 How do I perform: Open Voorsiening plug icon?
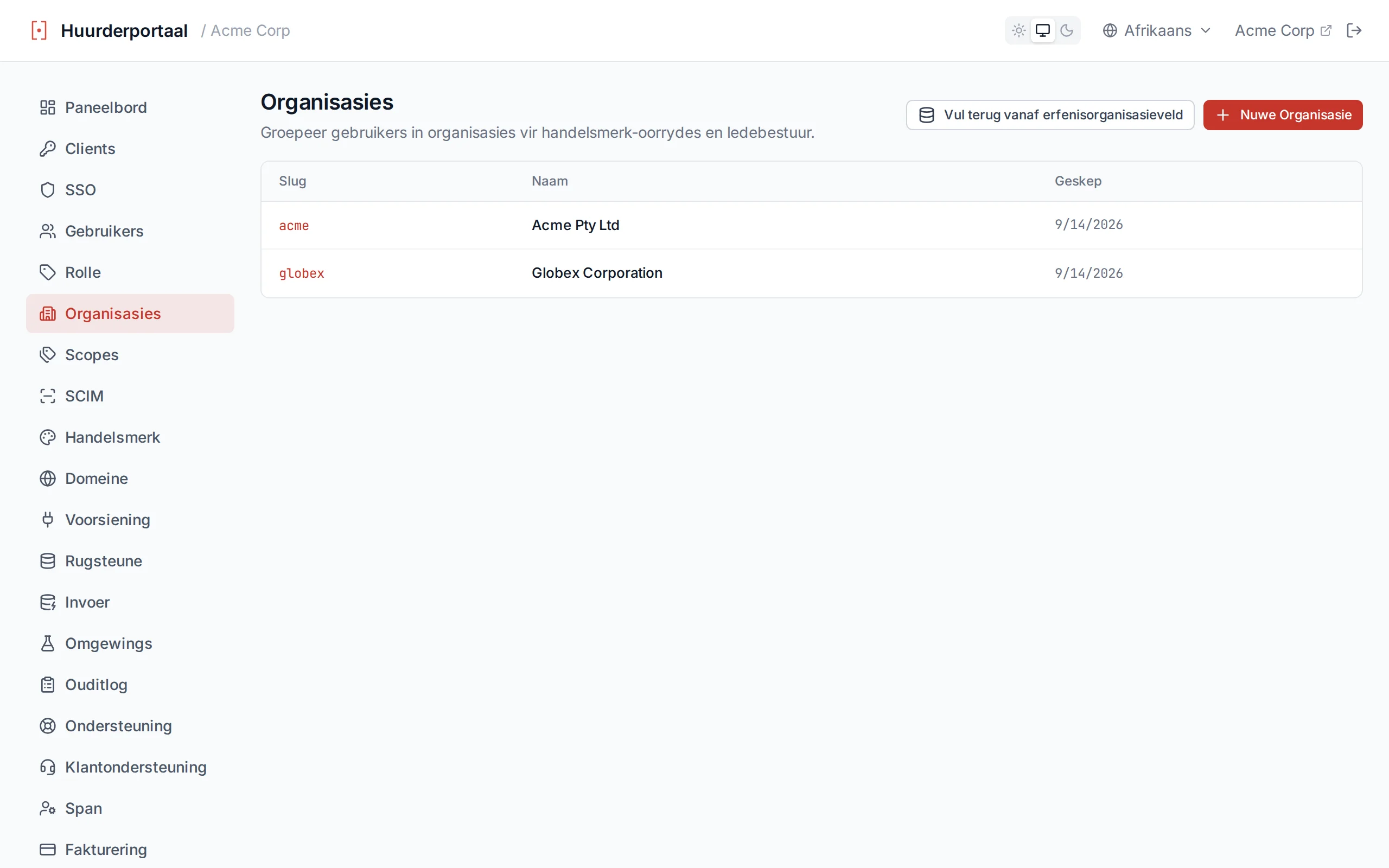click(x=48, y=520)
